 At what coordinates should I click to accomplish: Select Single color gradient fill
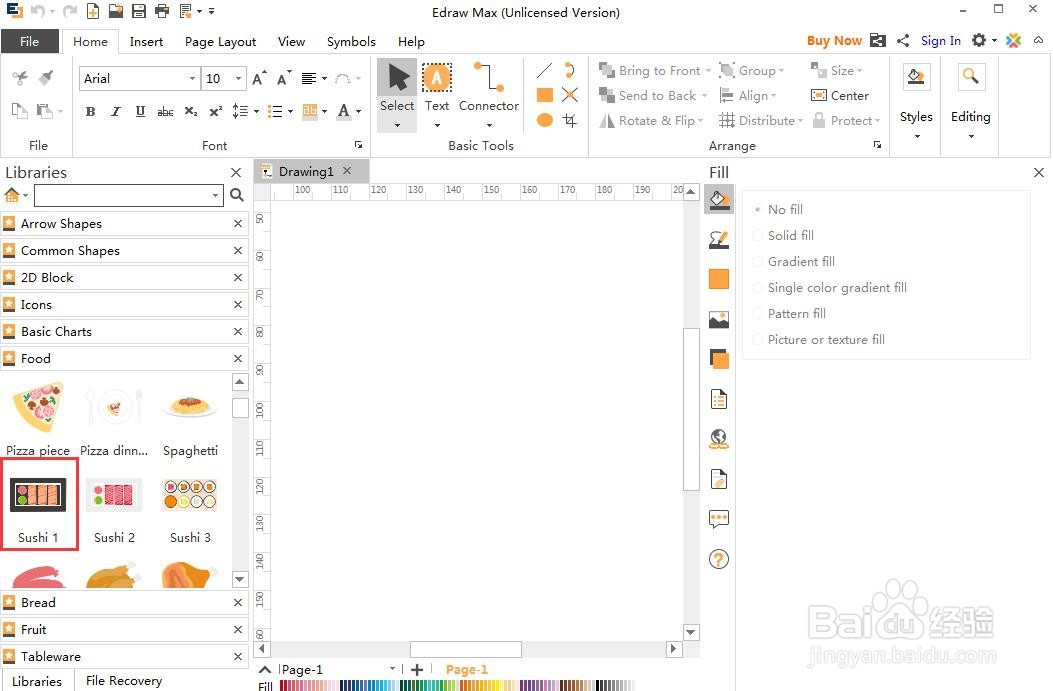(830, 288)
